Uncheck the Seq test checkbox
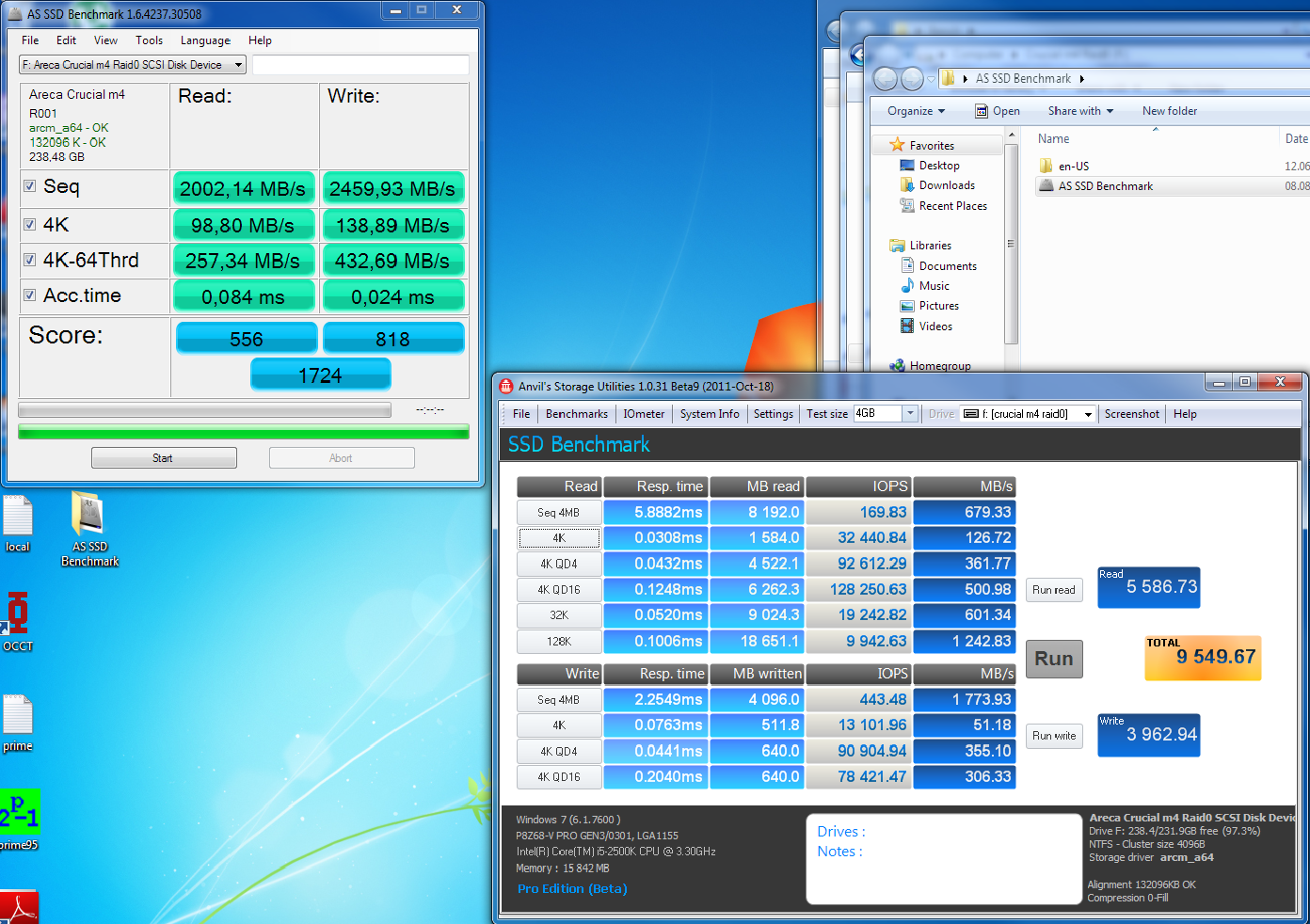Image resolution: width=1310 pixels, height=924 pixels. [30, 185]
